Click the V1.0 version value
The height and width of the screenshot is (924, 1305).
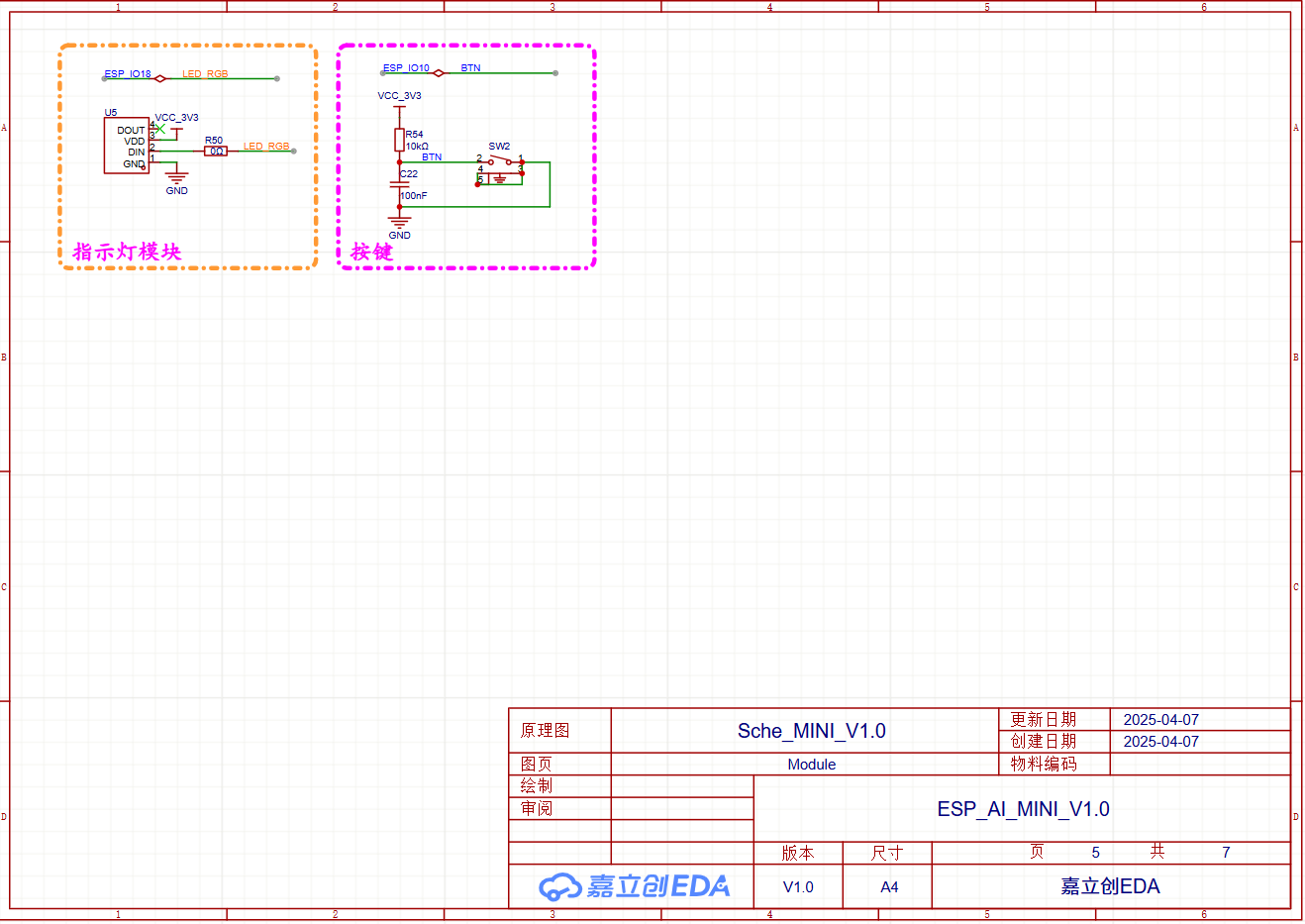[798, 886]
